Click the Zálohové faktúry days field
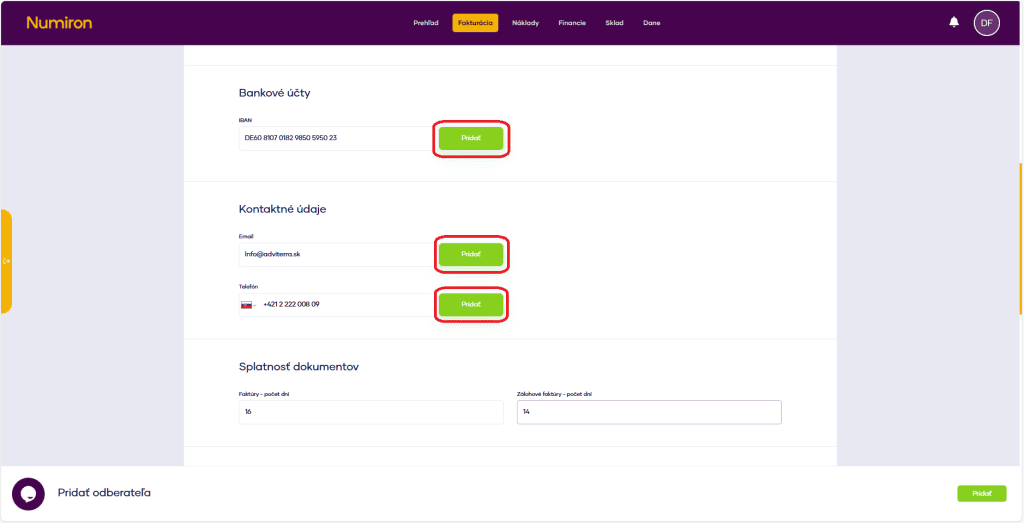The height and width of the screenshot is (523, 1024). 648,412
